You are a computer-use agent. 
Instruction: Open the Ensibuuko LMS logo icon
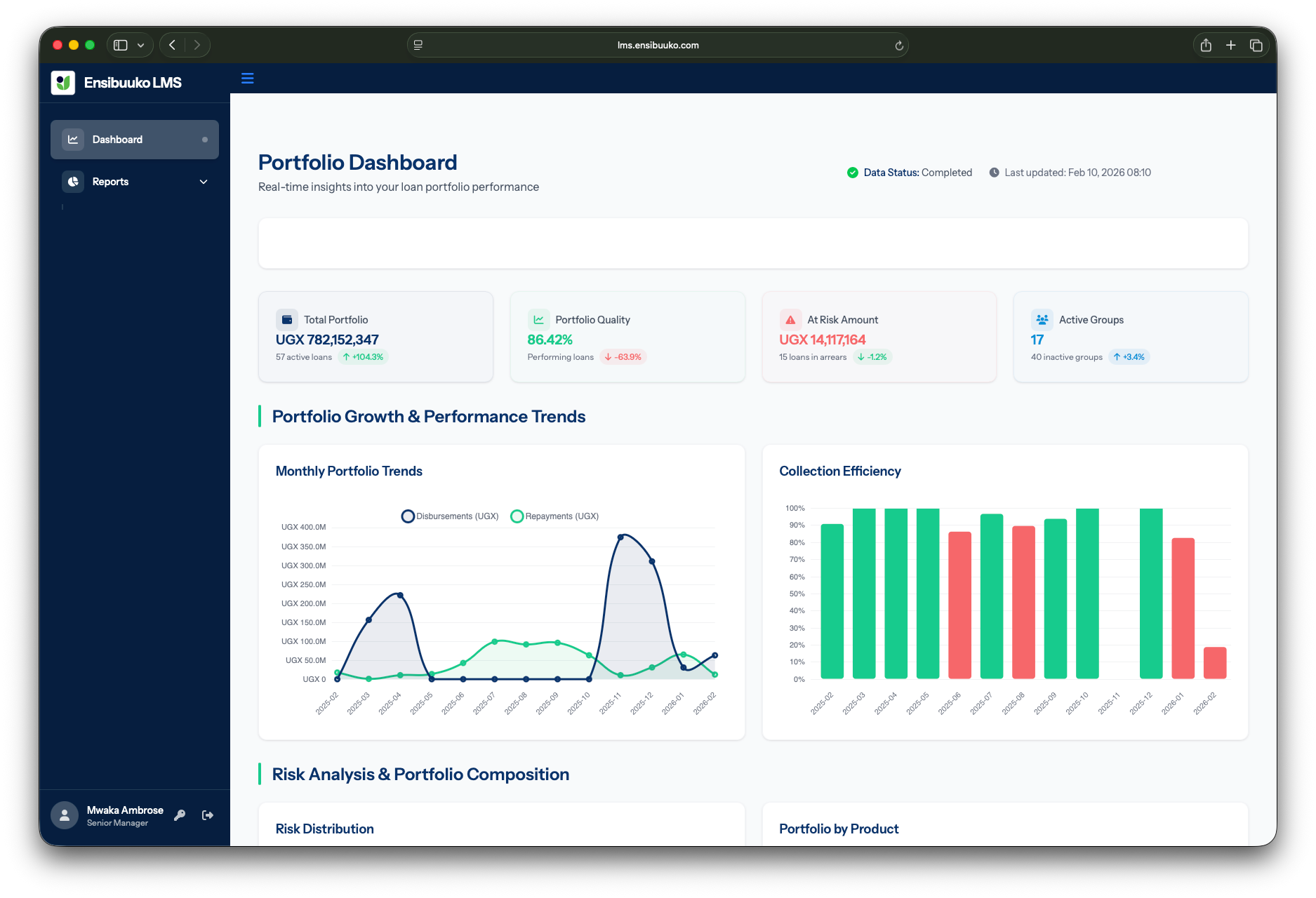[63, 82]
